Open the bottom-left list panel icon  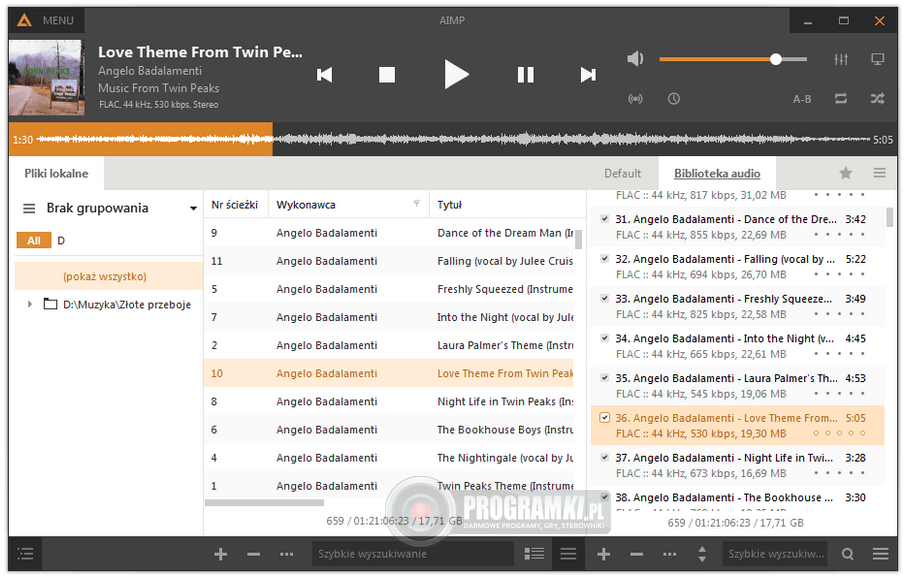click(x=25, y=554)
